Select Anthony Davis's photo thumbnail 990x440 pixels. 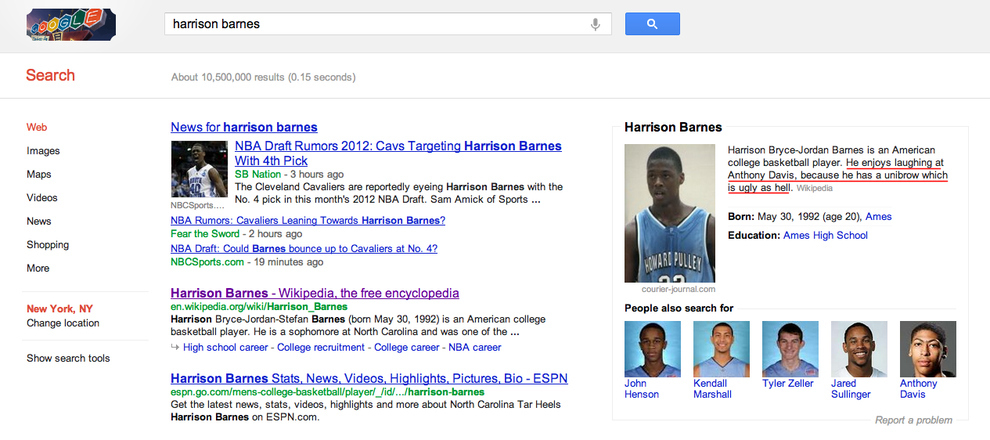point(927,348)
